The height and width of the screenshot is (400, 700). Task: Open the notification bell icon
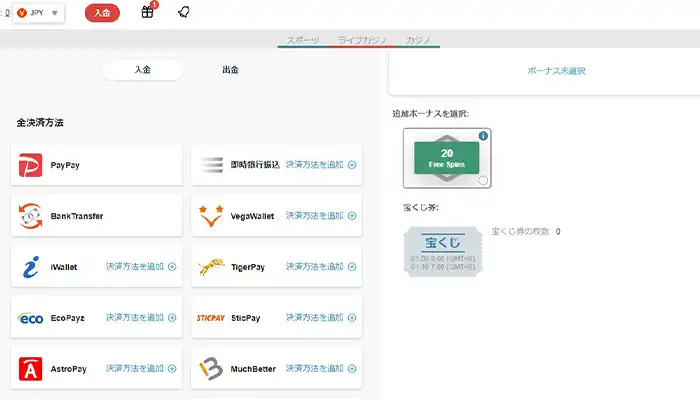pyautogui.click(x=183, y=12)
